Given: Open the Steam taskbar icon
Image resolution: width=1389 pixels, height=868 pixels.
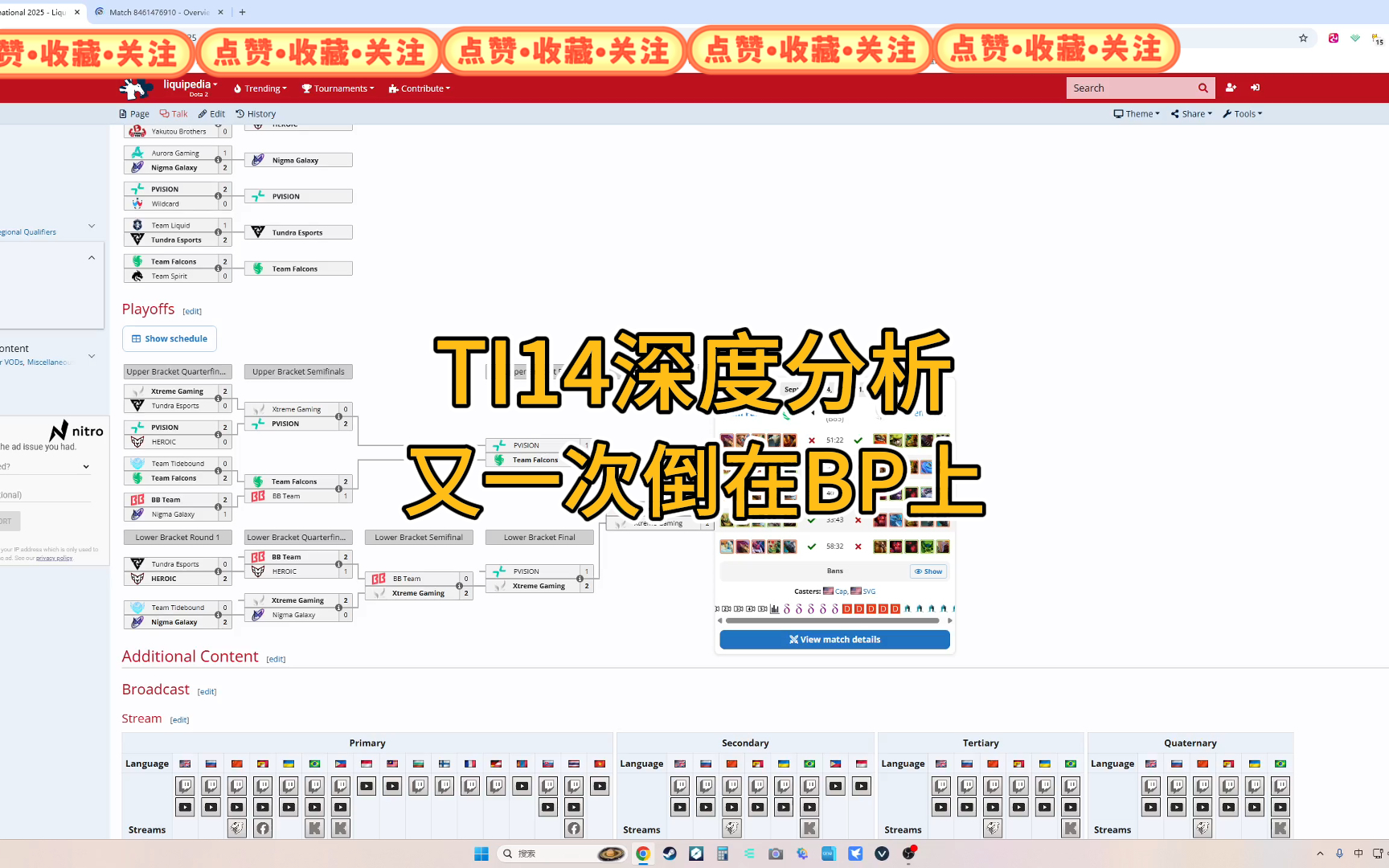Looking at the screenshot, I should pyautogui.click(x=670, y=854).
